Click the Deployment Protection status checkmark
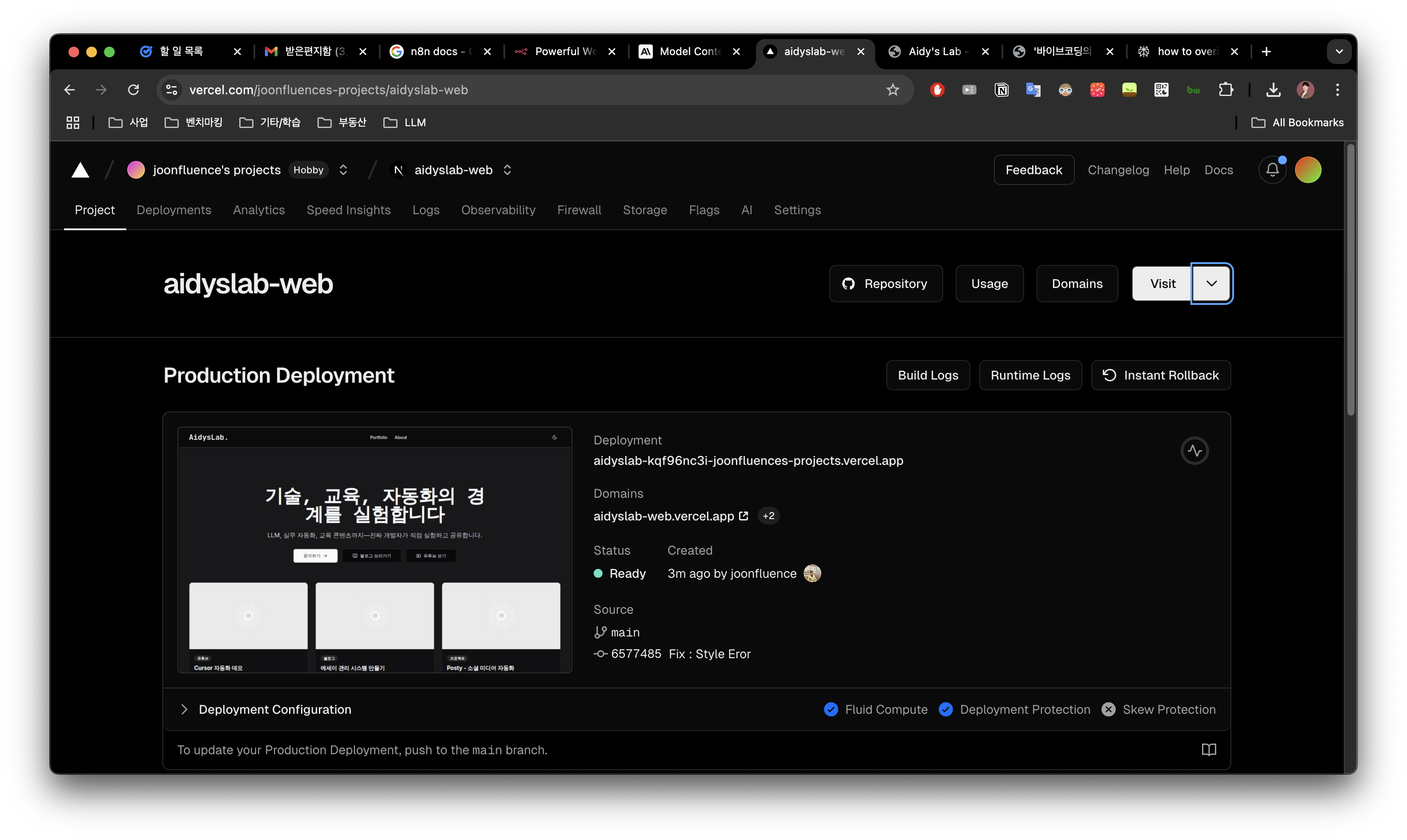1407x840 pixels. (945, 709)
